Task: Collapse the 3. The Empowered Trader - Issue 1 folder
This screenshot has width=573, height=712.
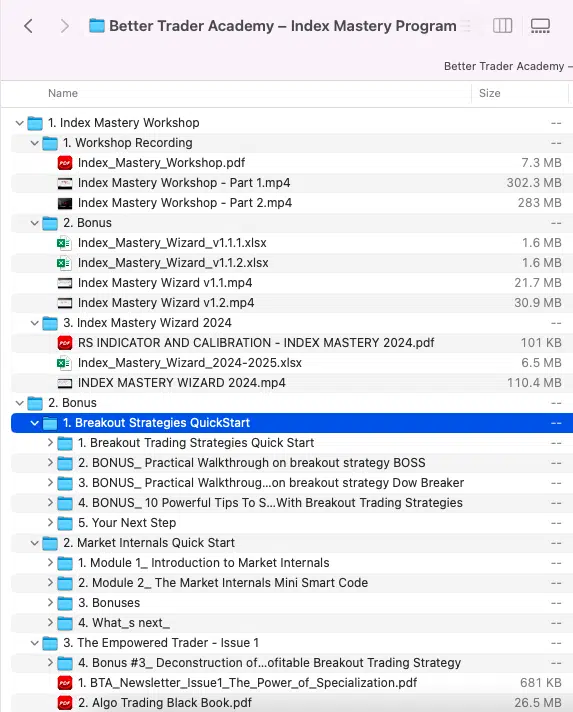Action: 35,643
